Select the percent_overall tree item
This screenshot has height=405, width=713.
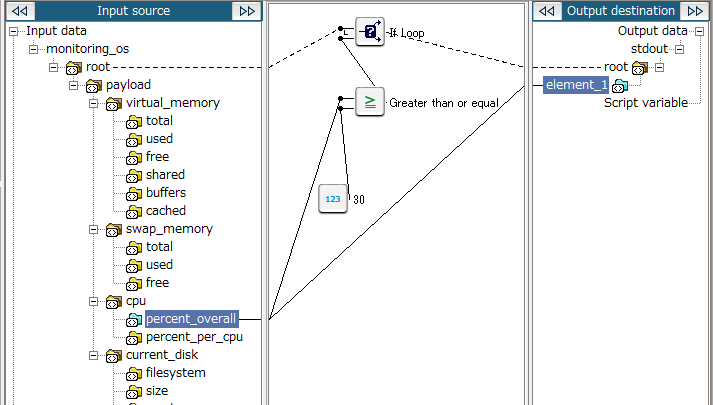pyautogui.click(x=192, y=320)
